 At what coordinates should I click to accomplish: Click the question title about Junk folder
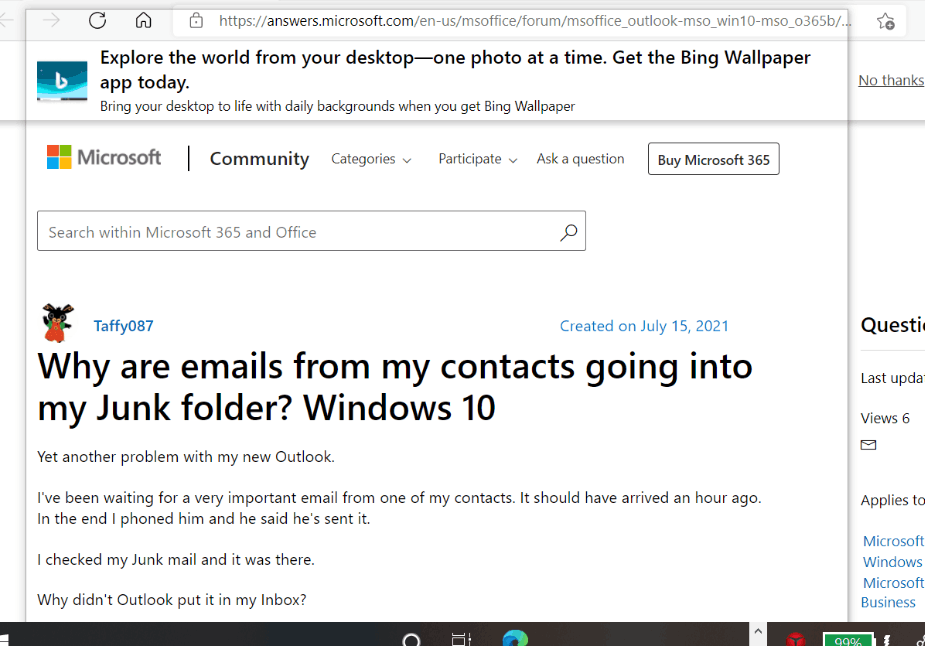(395, 387)
